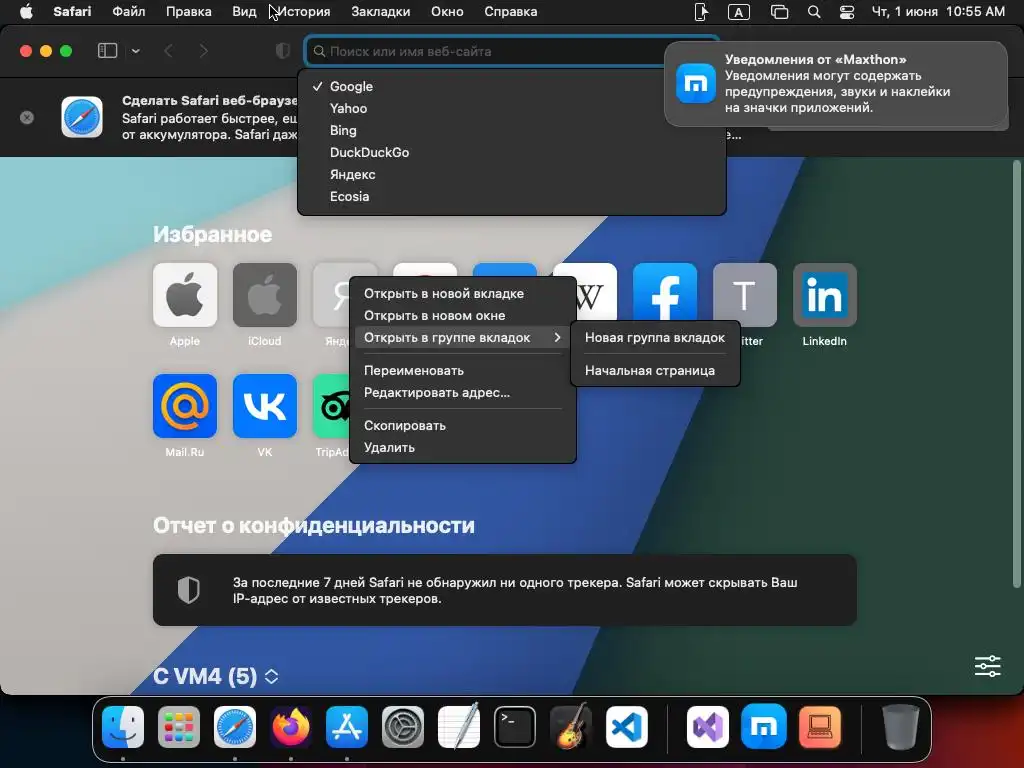The image size is (1024, 768).
Task: Open the Facebook favorite tile
Action: (665, 291)
